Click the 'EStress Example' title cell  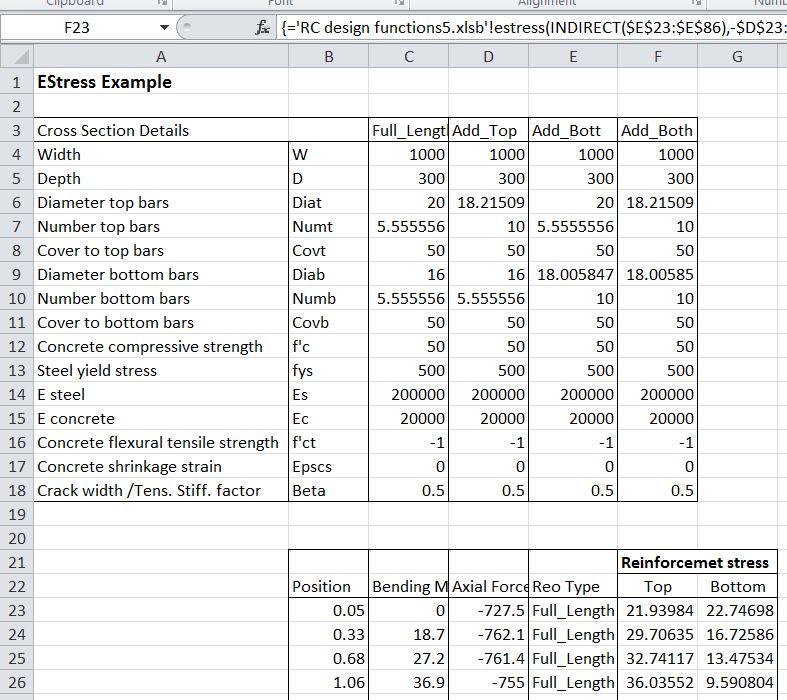[104, 82]
